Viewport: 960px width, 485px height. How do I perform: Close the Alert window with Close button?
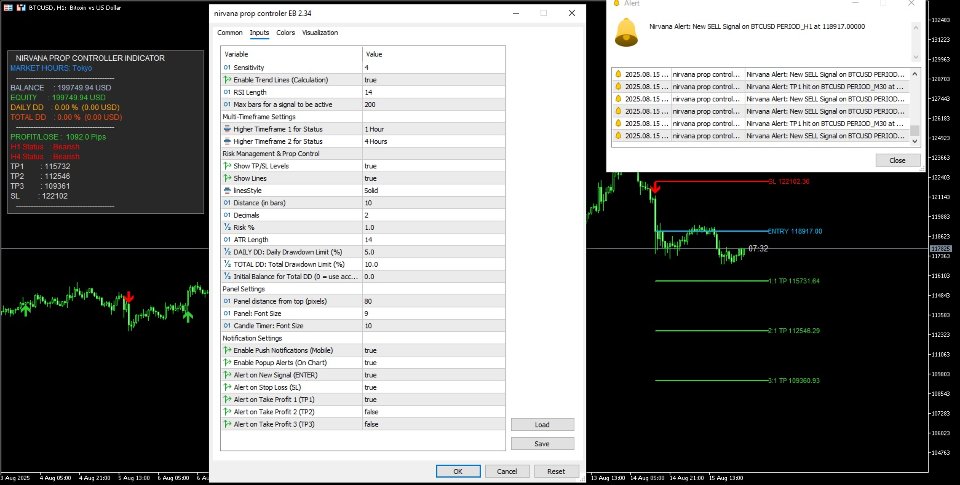pos(898,160)
